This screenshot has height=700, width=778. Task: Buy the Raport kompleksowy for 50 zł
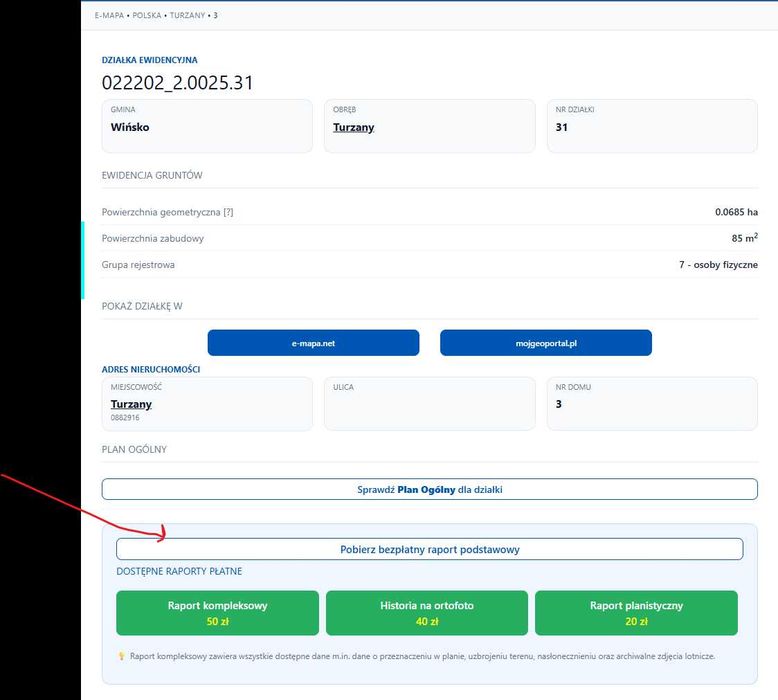217,613
